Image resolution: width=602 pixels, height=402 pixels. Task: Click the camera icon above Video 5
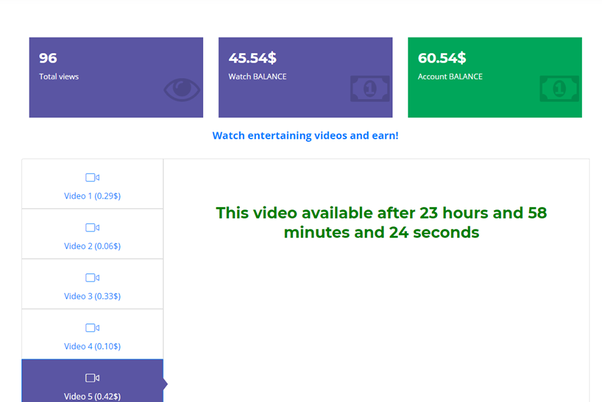click(92, 378)
